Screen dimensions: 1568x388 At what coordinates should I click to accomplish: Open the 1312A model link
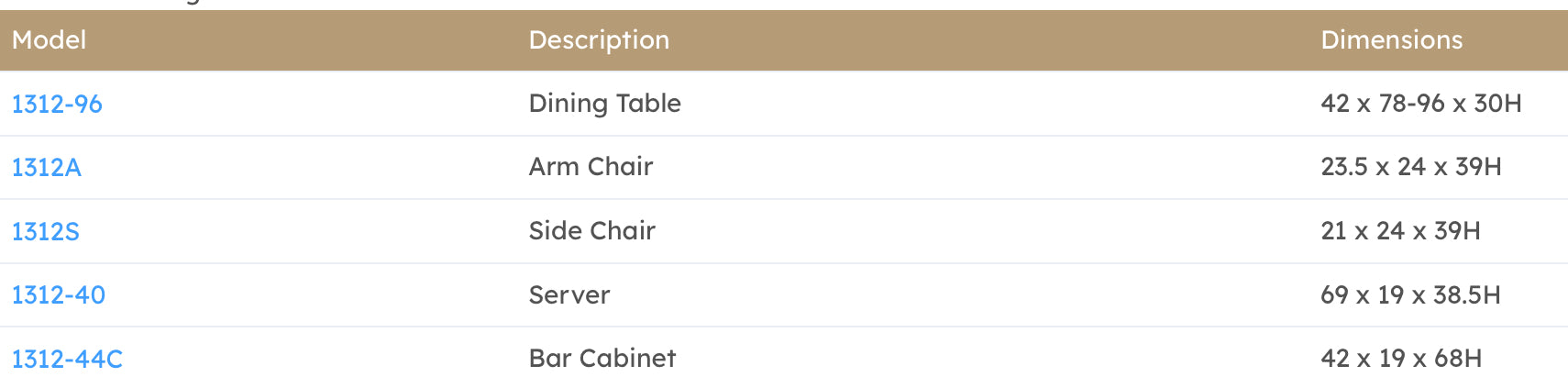(47, 168)
